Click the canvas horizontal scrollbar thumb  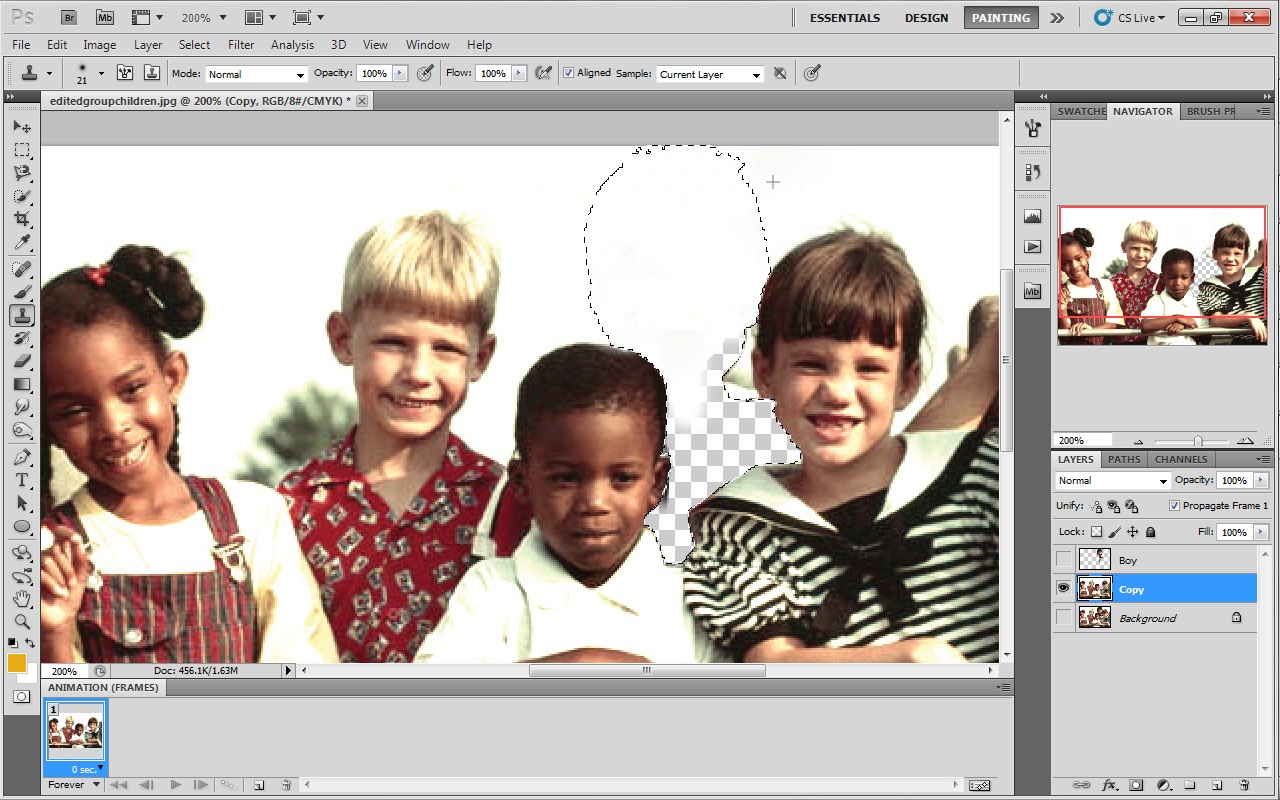[647, 671]
